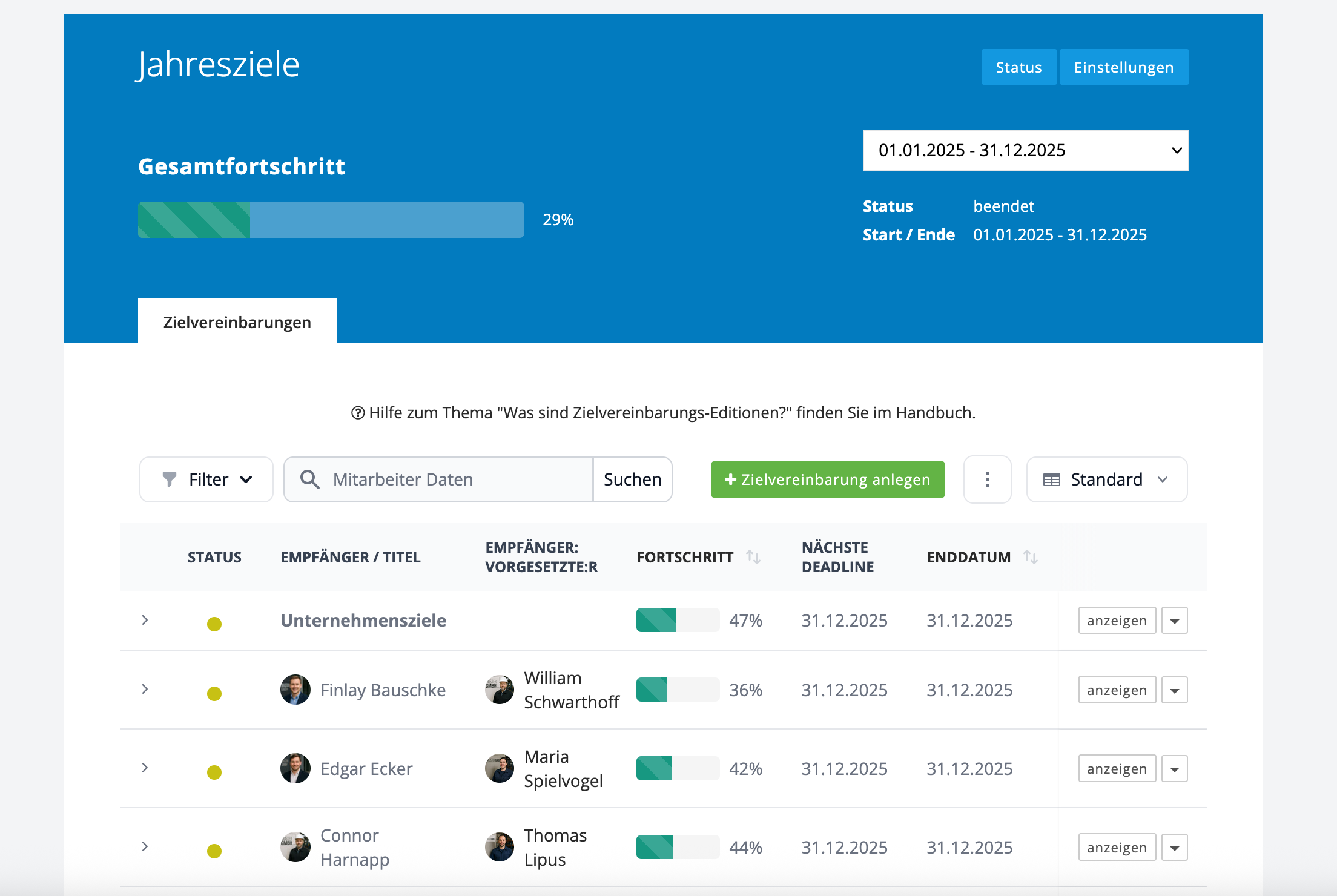Click the magnifier search icon
Viewport: 1337px width, 896px height.
pyautogui.click(x=309, y=479)
